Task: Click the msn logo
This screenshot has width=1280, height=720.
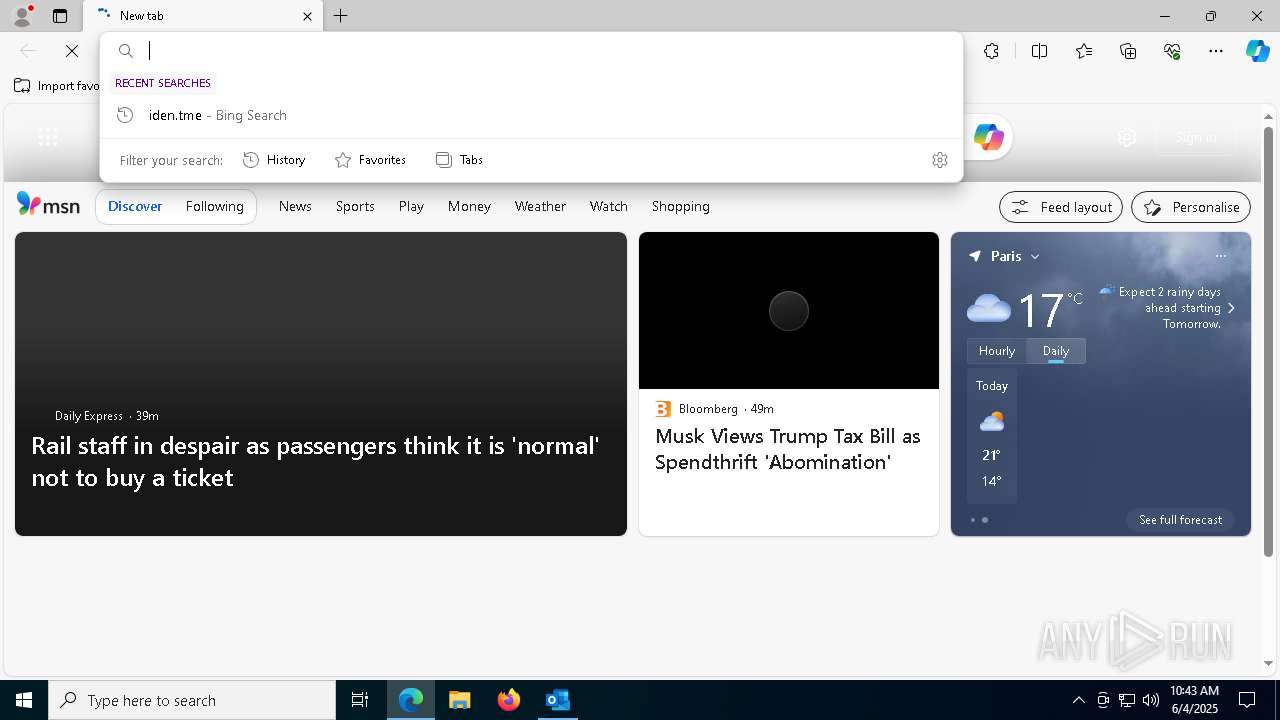Action: point(48,205)
